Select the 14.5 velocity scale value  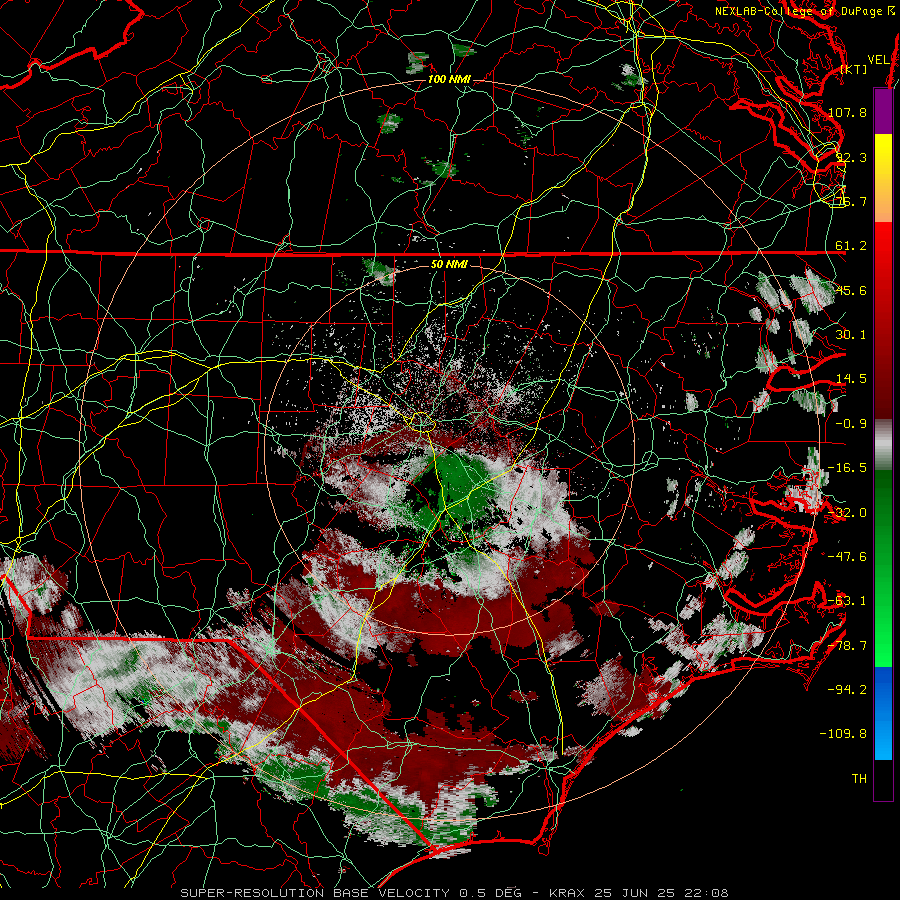pos(851,379)
